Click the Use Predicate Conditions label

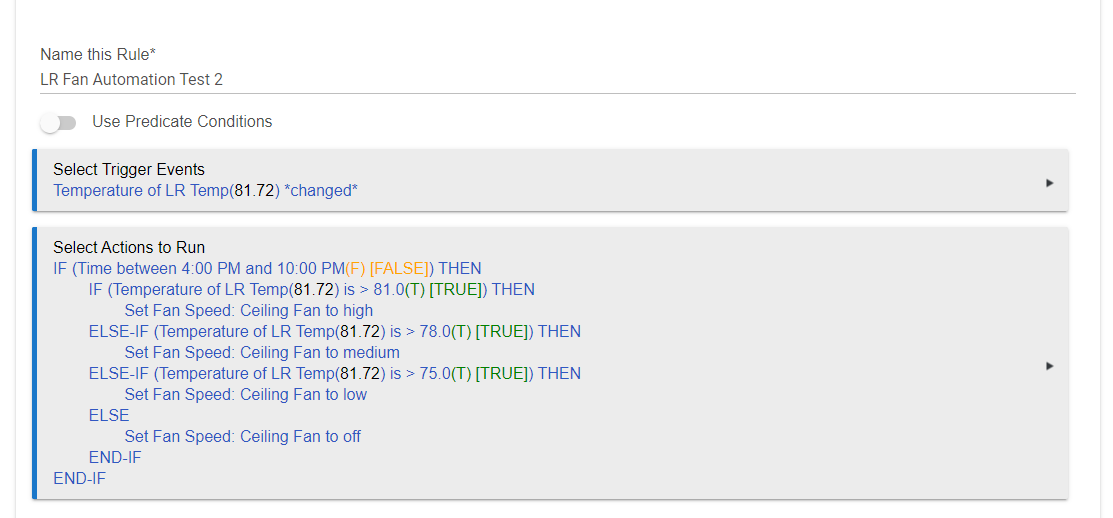[182, 121]
